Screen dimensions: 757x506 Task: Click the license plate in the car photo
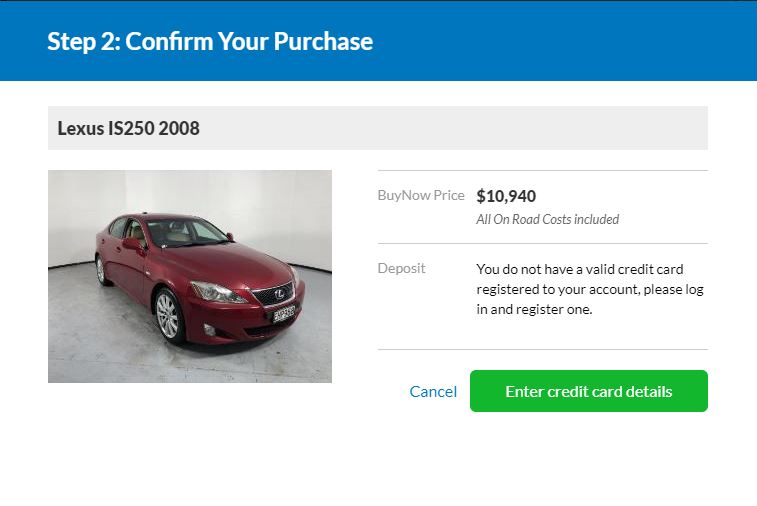click(284, 313)
